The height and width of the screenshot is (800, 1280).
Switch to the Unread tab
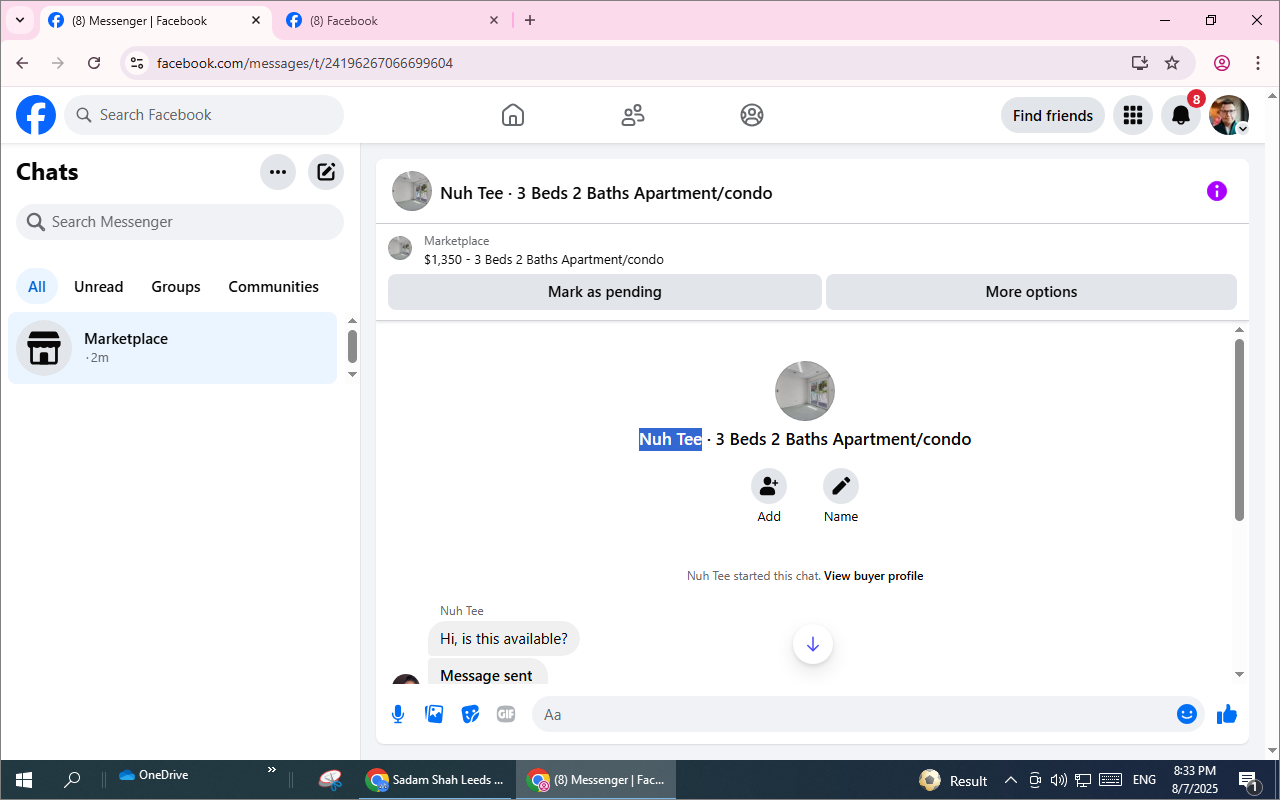tap(99, 287)
